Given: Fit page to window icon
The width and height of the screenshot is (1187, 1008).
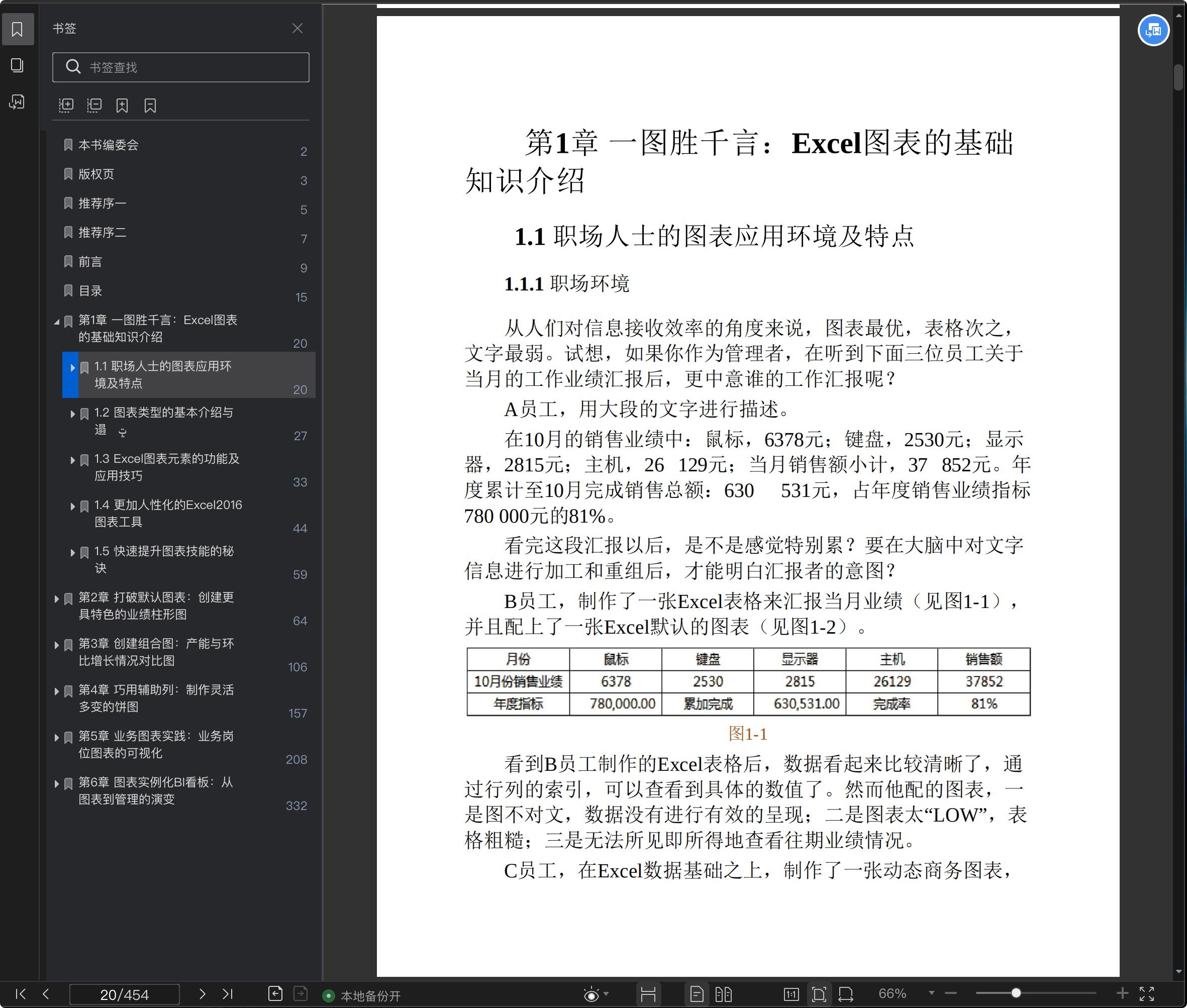Looking at the screenshot, I should point(819,994).
